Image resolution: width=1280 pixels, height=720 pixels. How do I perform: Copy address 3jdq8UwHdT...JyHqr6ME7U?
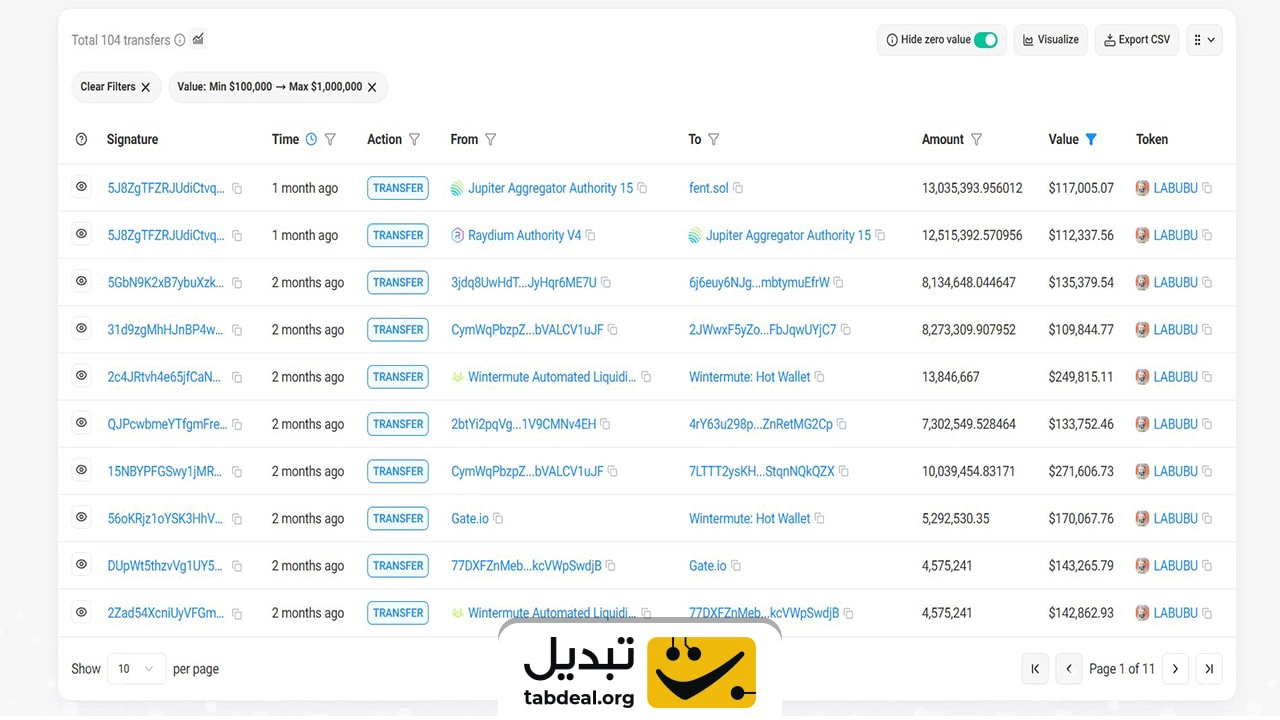point(606,283)
